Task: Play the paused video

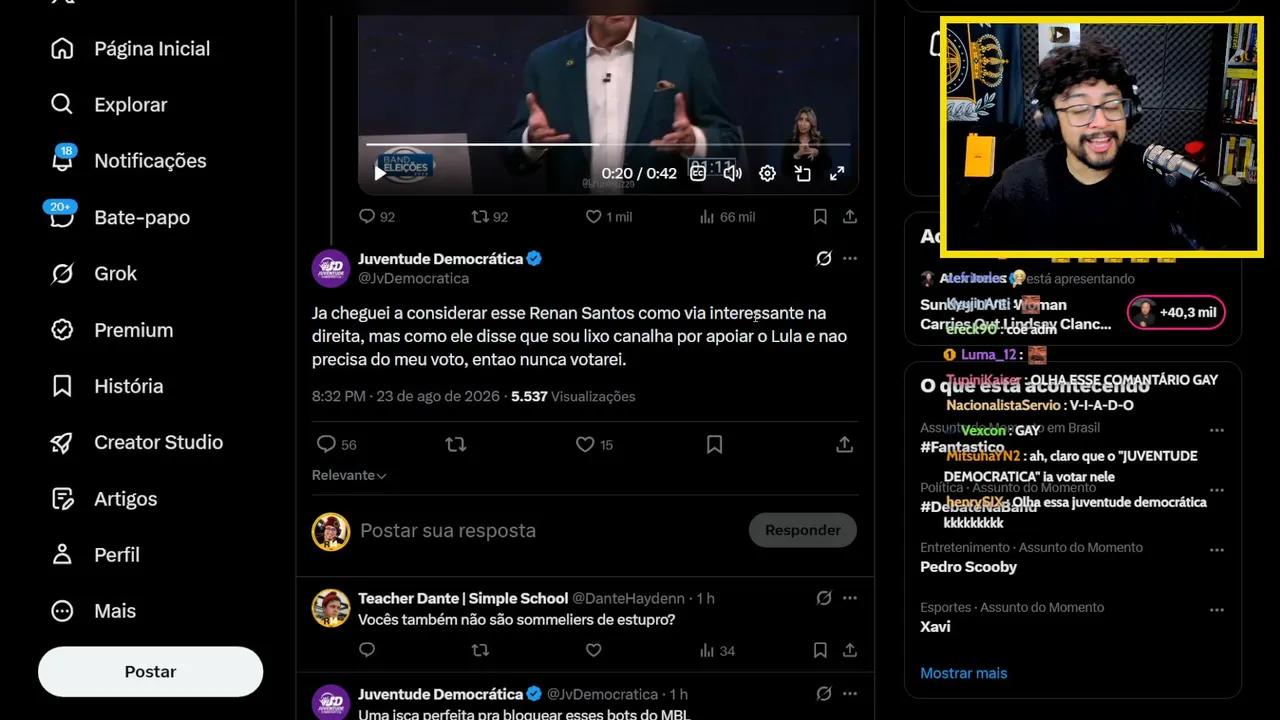Action: [x=380, y=173]
